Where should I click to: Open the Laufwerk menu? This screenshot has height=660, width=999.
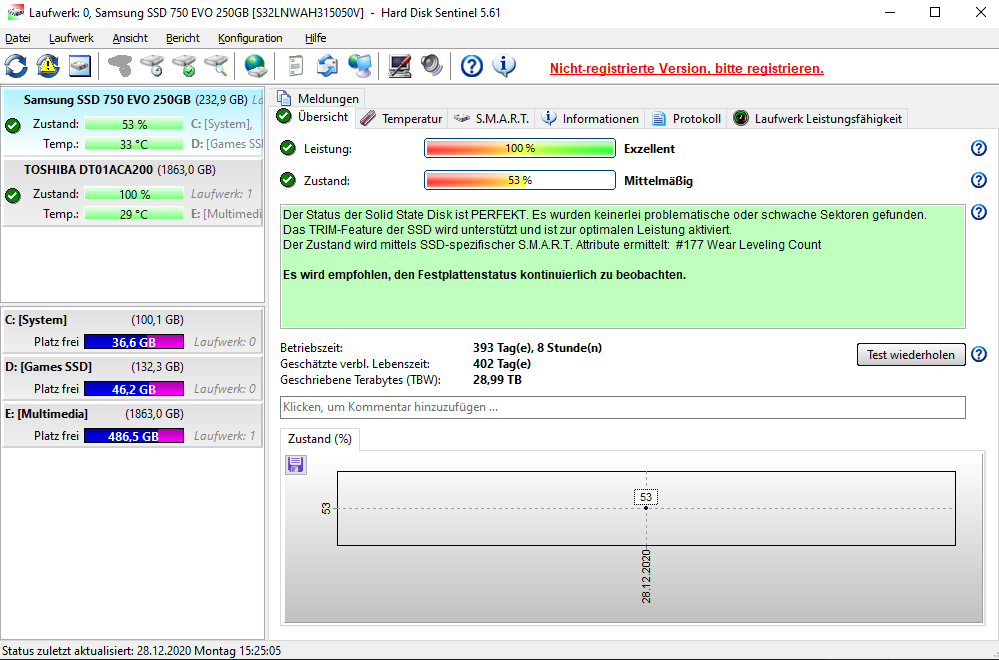pos(71,38)
